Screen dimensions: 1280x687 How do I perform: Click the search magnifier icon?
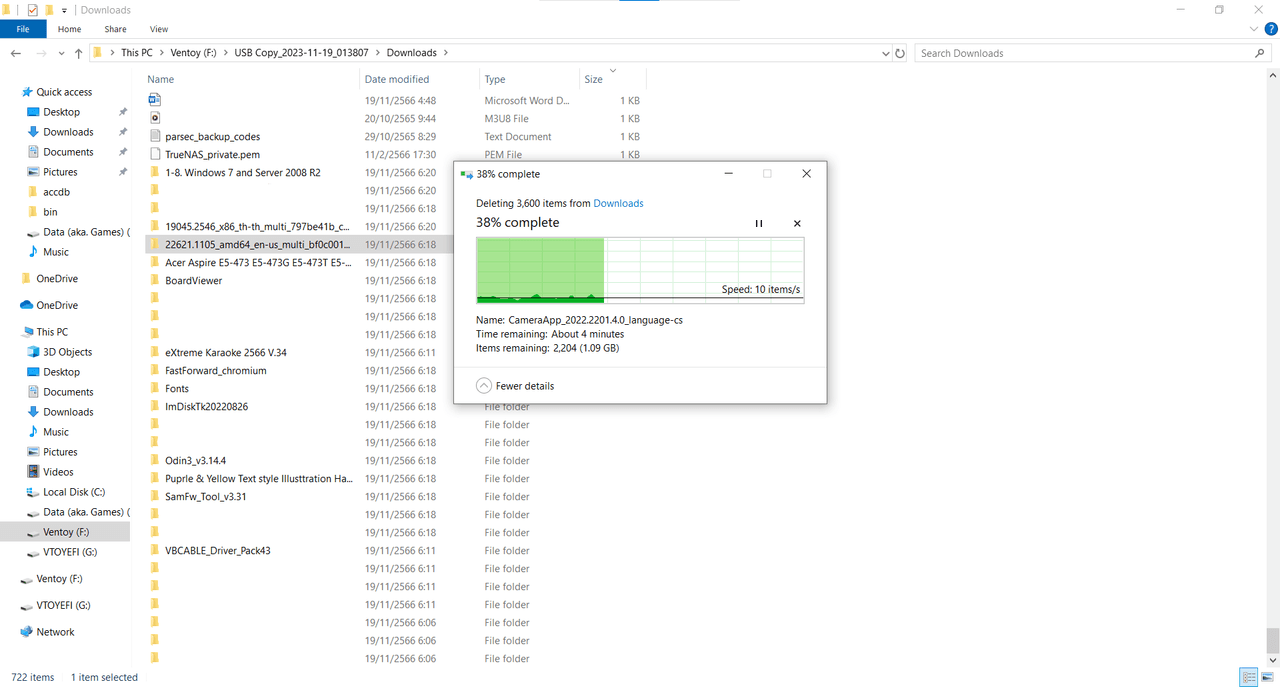1259,53
